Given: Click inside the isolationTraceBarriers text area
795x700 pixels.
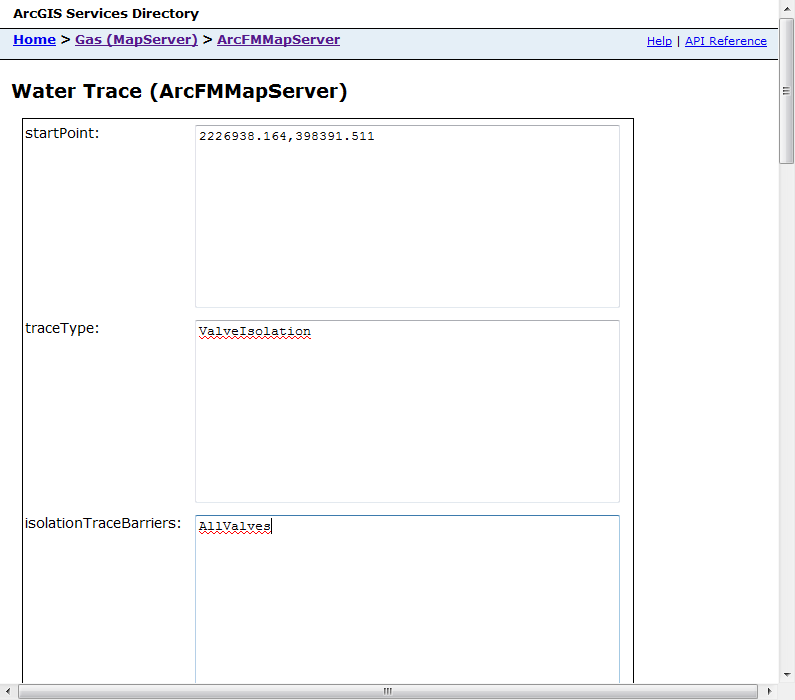Looking at the screenshot, I should tap(407, 599).
